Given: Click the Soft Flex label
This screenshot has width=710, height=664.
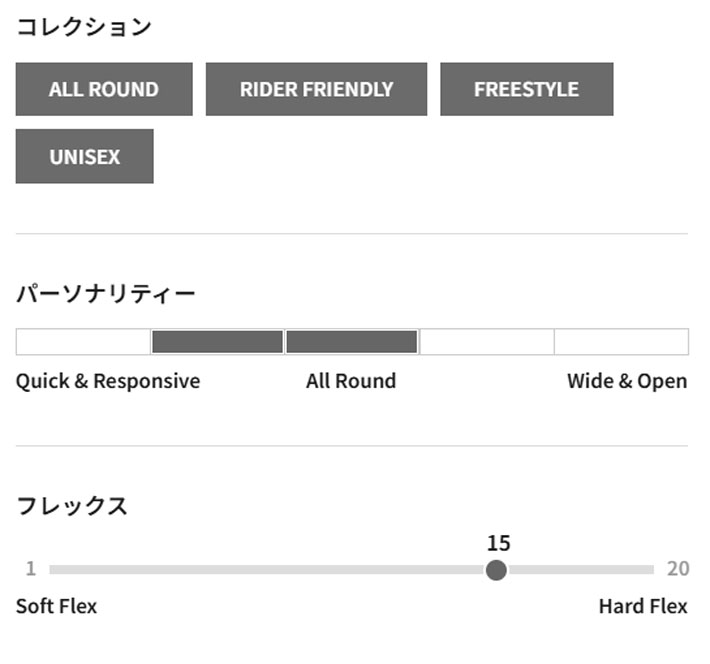Looking at the screenshot, I should pyautogui.click(x=56, y=606).
